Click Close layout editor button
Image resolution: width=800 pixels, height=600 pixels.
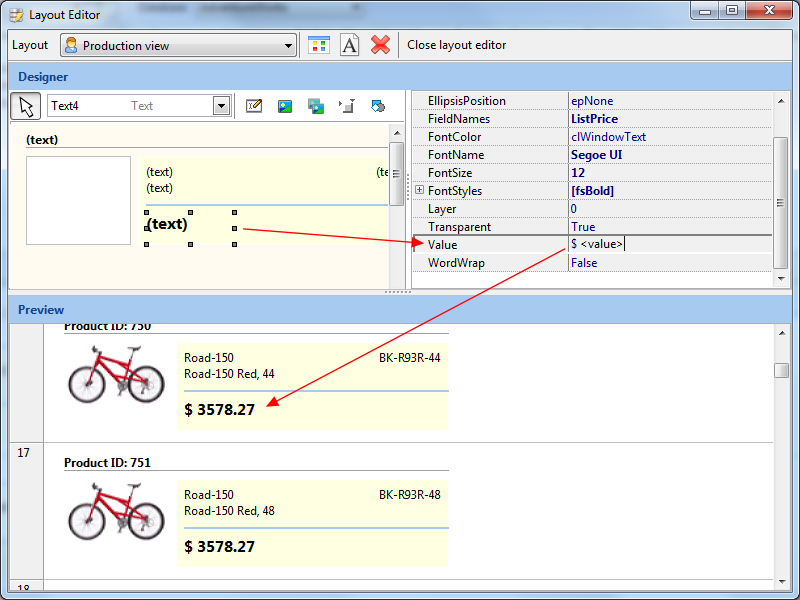coord(456,45)
